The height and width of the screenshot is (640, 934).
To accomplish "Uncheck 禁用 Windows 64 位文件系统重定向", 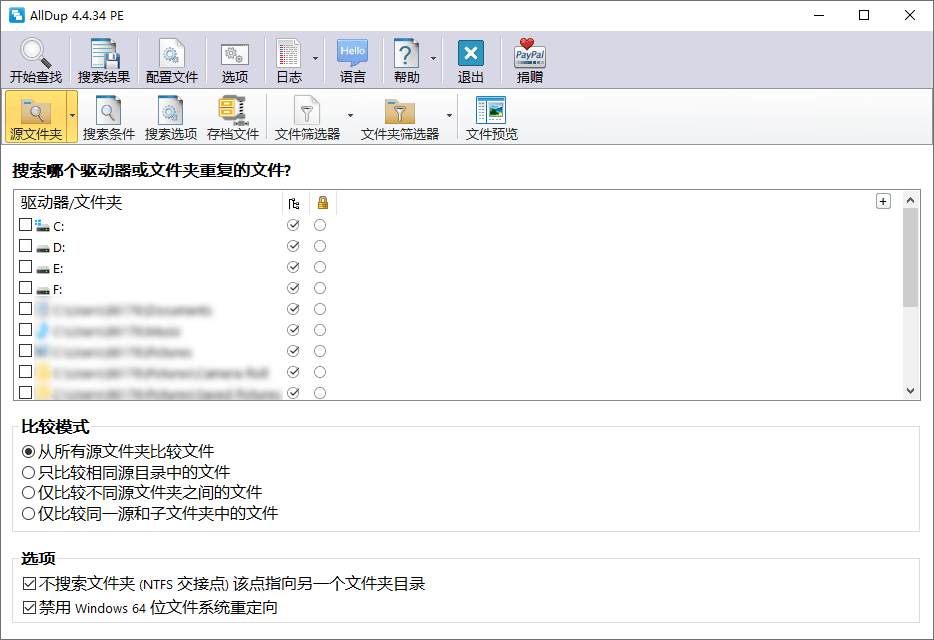I will [28, 607].
